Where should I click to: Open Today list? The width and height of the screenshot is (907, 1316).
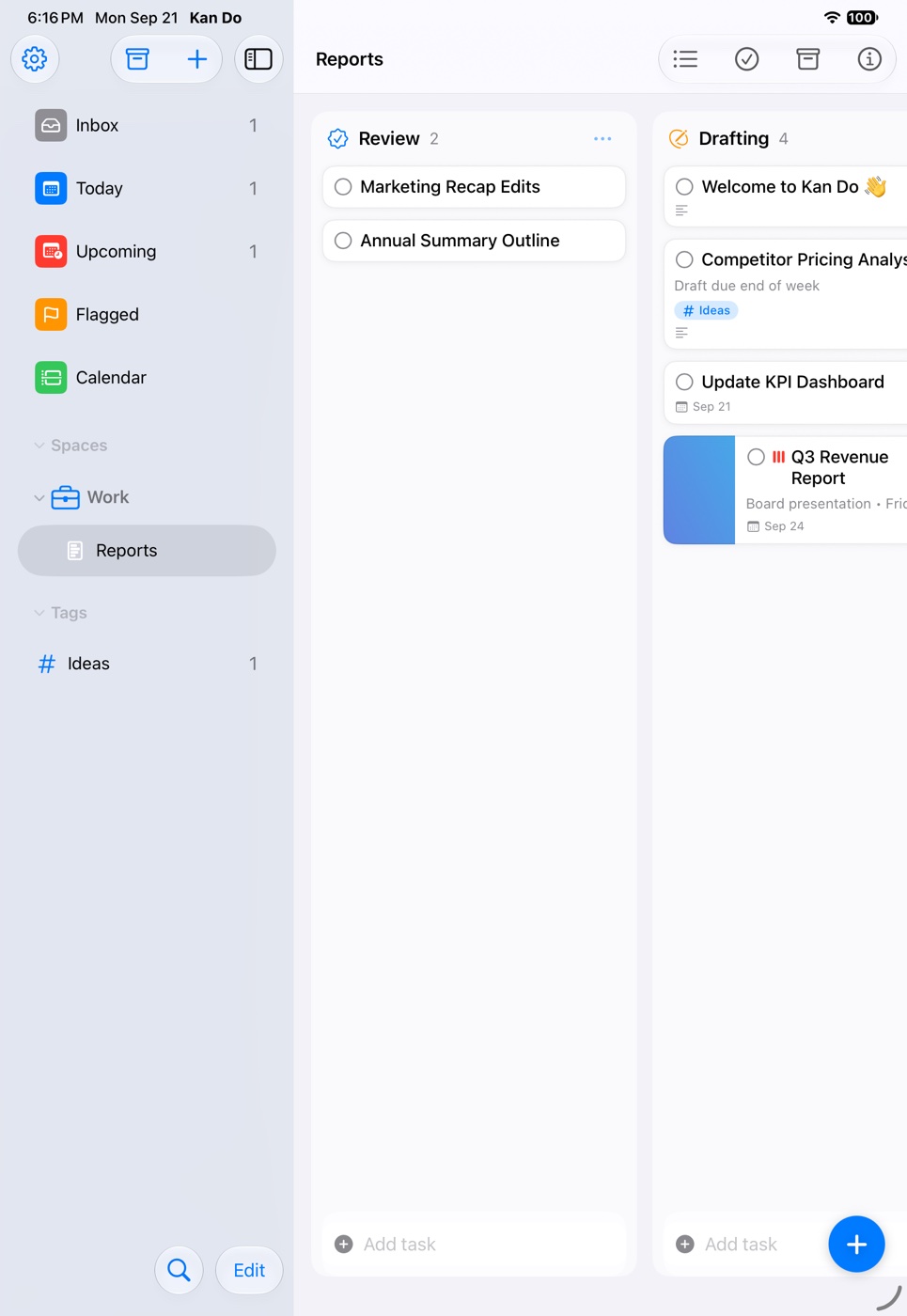[x=147, y=188]
